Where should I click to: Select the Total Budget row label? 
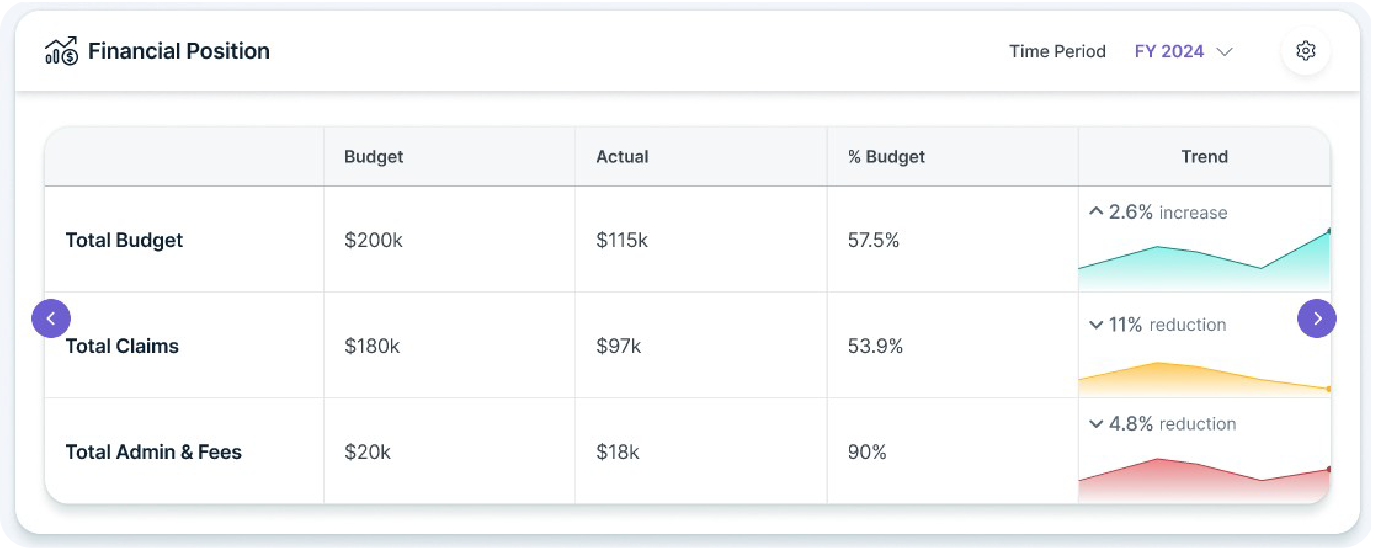point(124,240)
